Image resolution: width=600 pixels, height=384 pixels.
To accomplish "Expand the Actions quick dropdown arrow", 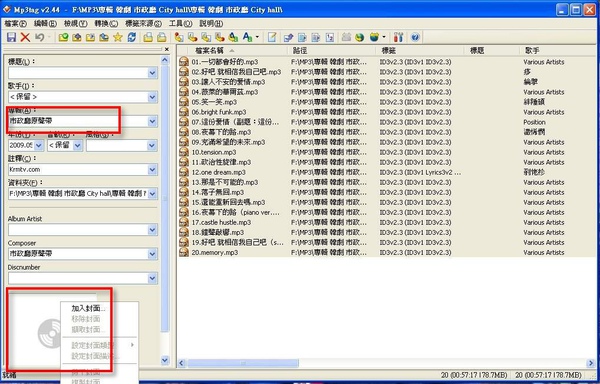I will (257, 37).
